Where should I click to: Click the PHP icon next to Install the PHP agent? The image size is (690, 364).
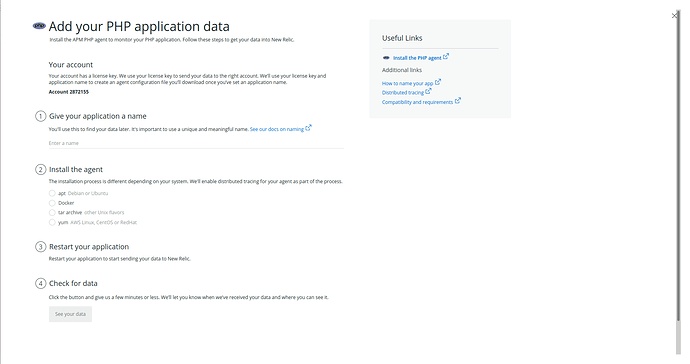386,58
